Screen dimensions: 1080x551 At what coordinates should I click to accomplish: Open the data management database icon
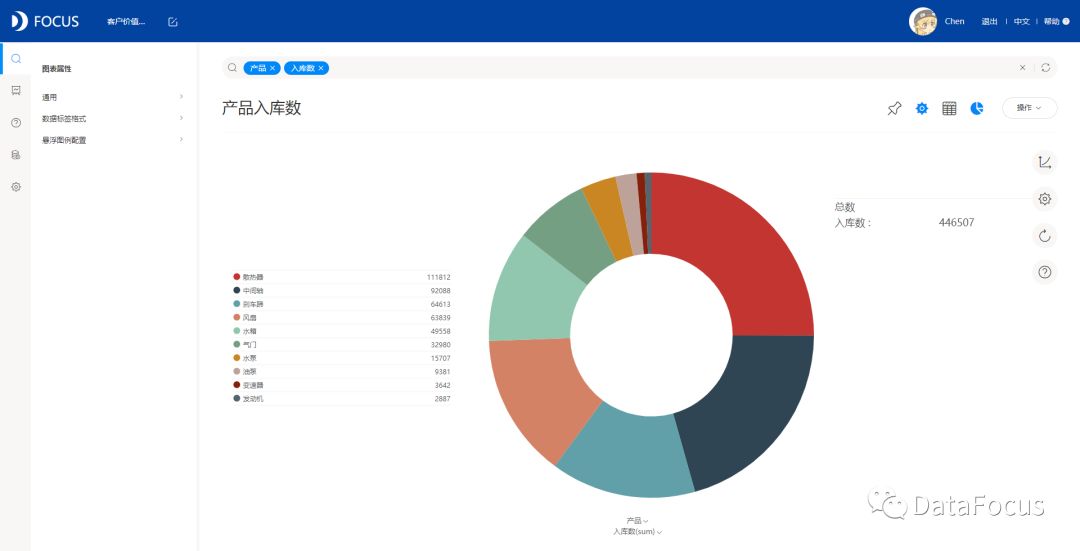tap(16, 155)
